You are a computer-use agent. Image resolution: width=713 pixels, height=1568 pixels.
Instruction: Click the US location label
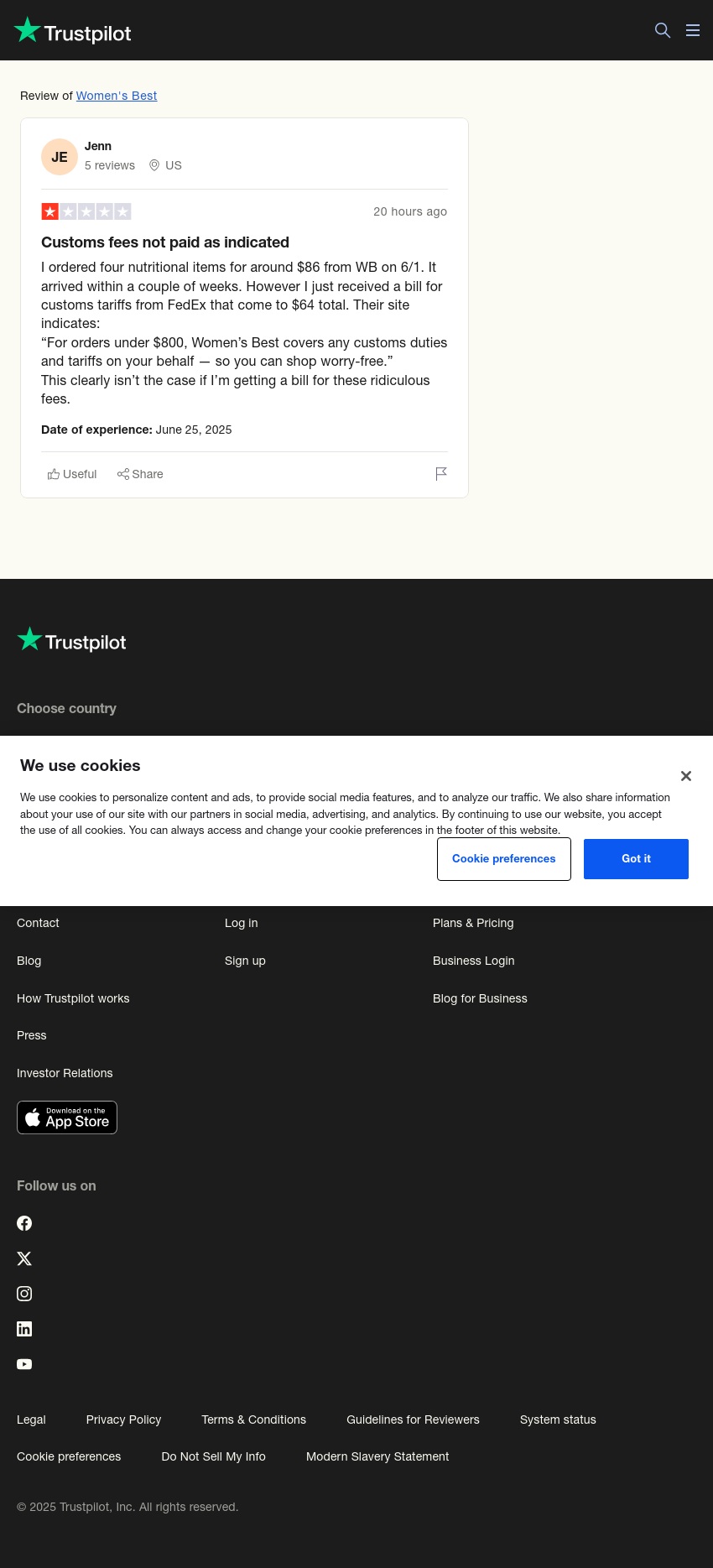[165, 165]
